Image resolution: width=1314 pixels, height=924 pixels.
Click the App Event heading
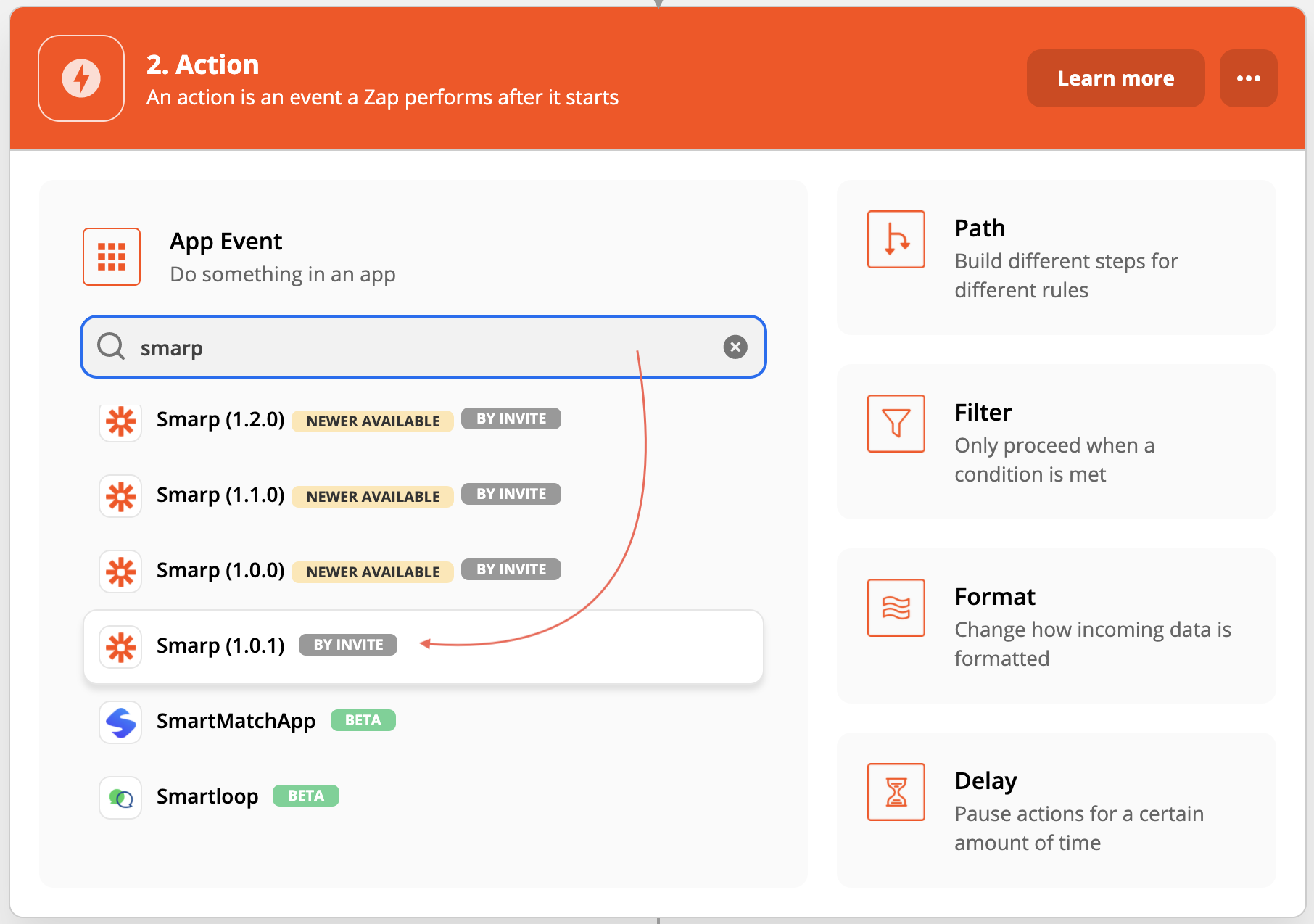226,242
